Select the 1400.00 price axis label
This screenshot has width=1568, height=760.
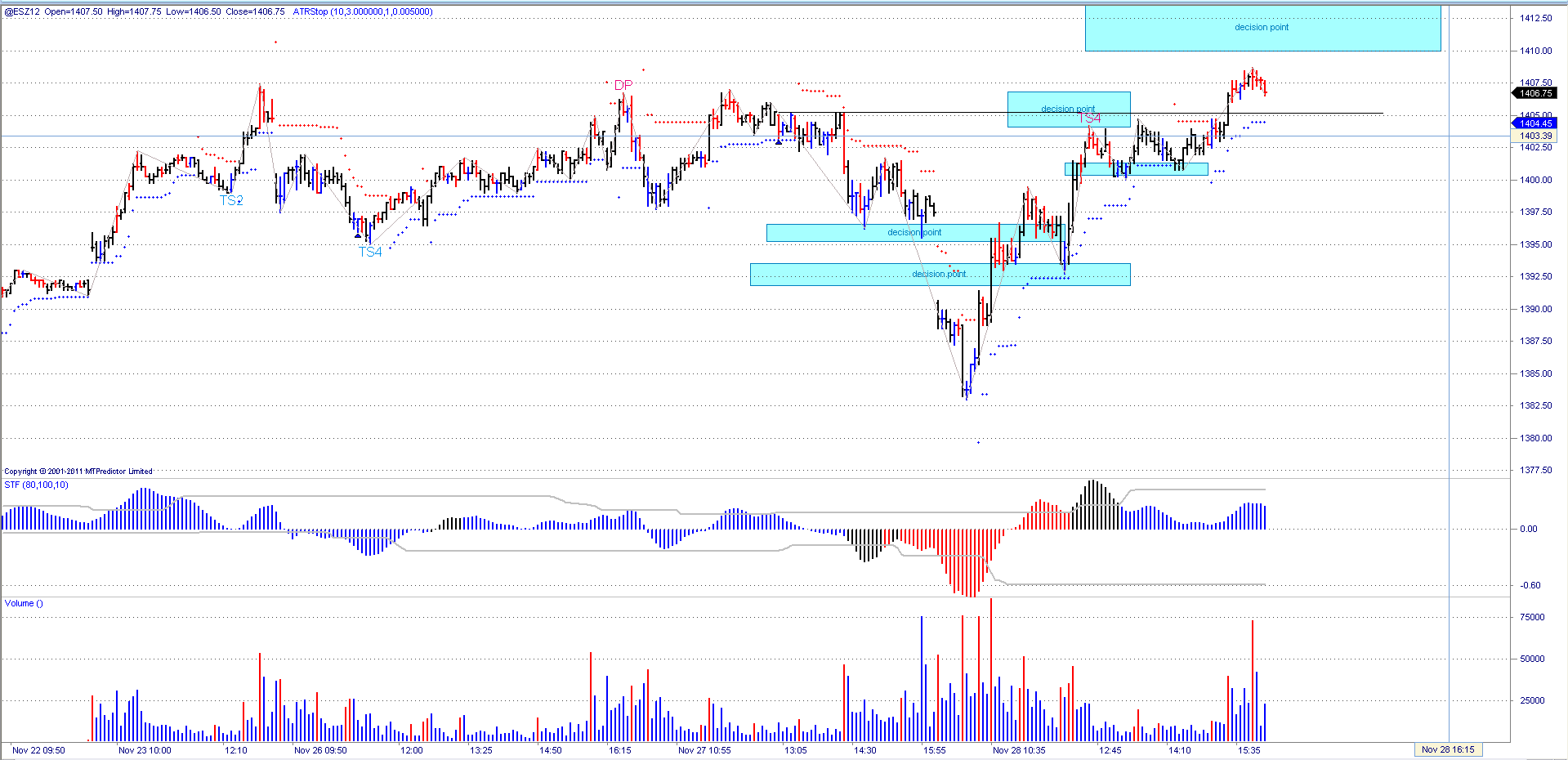pyautogui.click(x=1536, y=180)
